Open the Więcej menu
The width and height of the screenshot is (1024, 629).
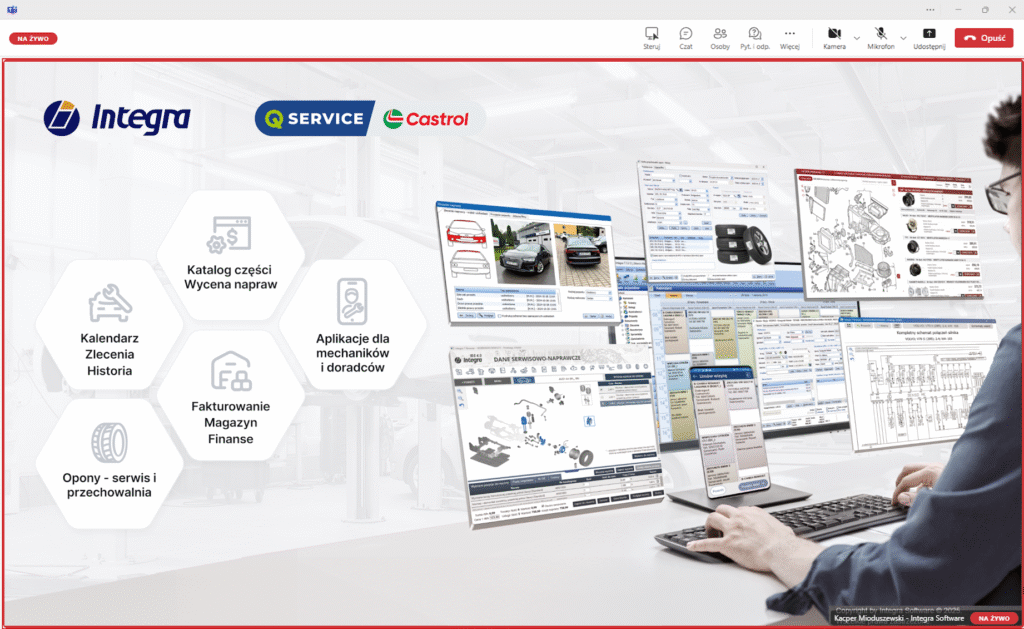(790, 39)
